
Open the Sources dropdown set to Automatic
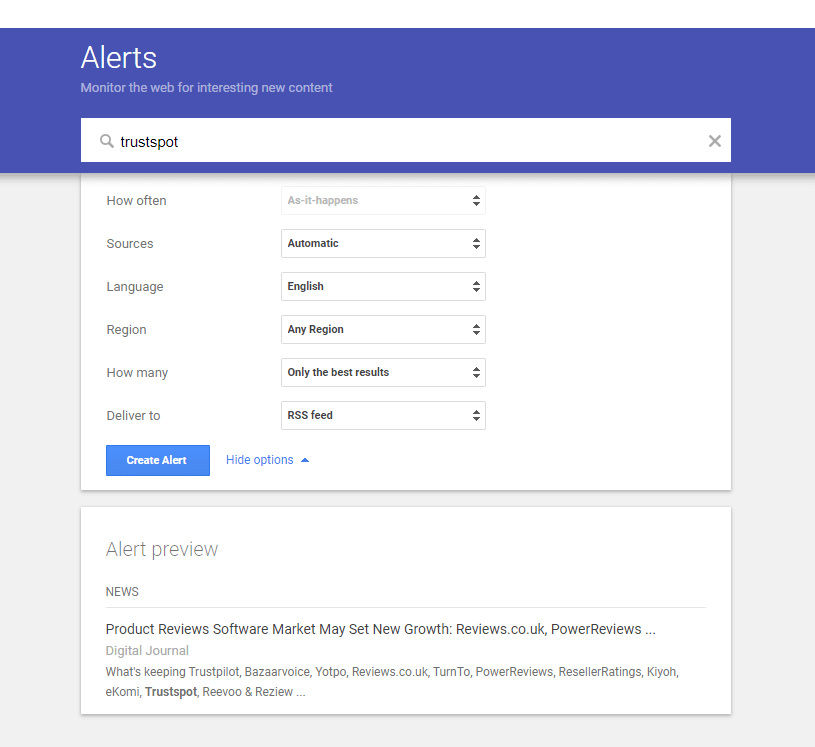[x=383, y=243]
